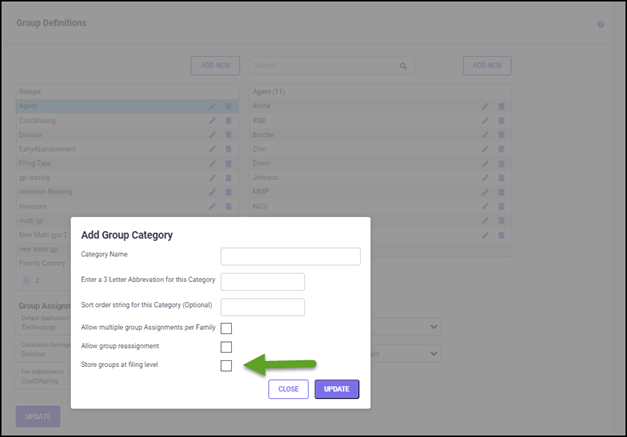Expand the Calculation Settings Division dropdown
The width and height of the screenshot is (627, 437).
[42, 353]
